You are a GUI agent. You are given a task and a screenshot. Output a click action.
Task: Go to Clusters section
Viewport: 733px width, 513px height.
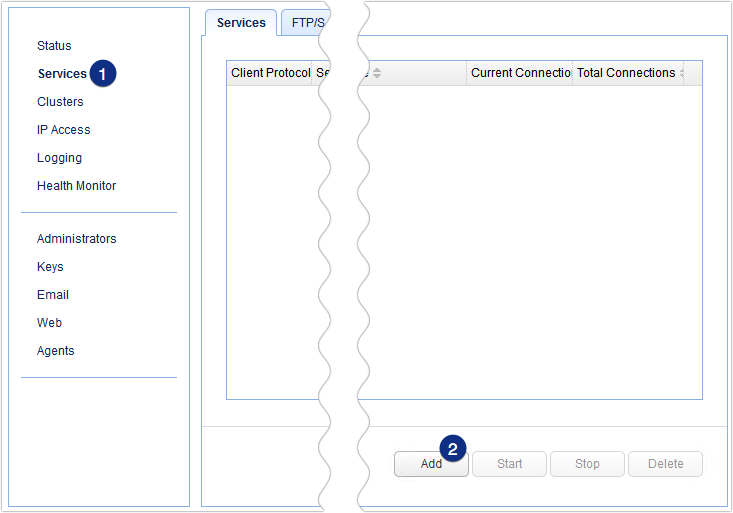point(60,102)
